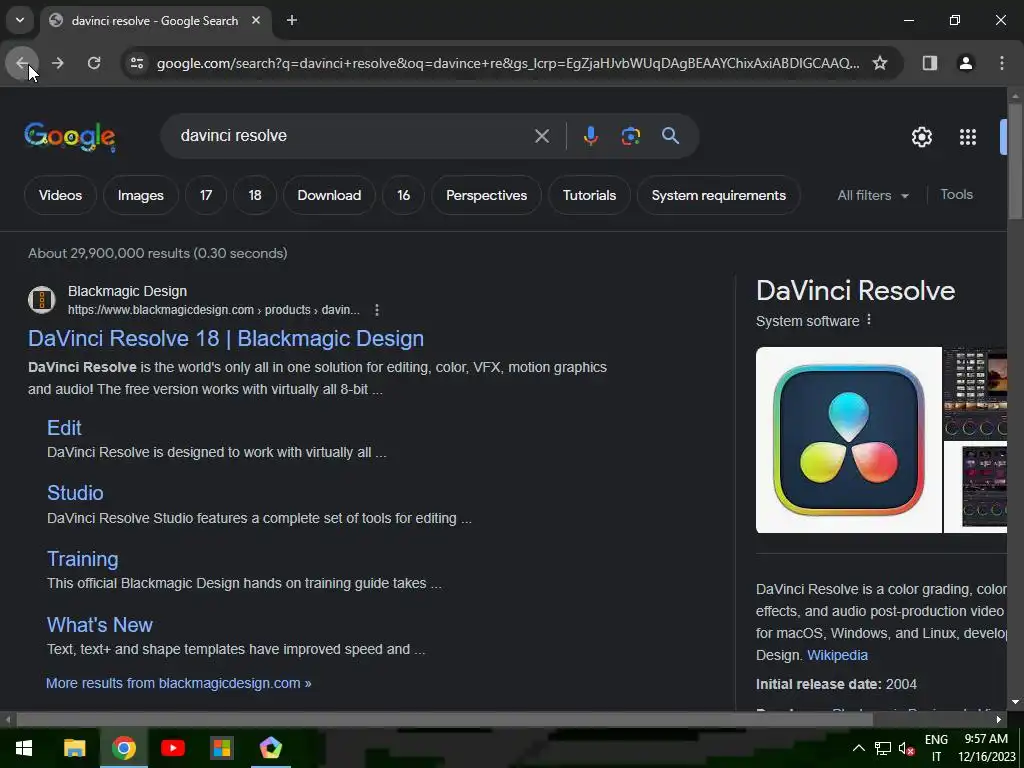Viewport: 1024px width, 768px height.
Task: Search by image with Google Lens icon
Action: tap(630, 136)
